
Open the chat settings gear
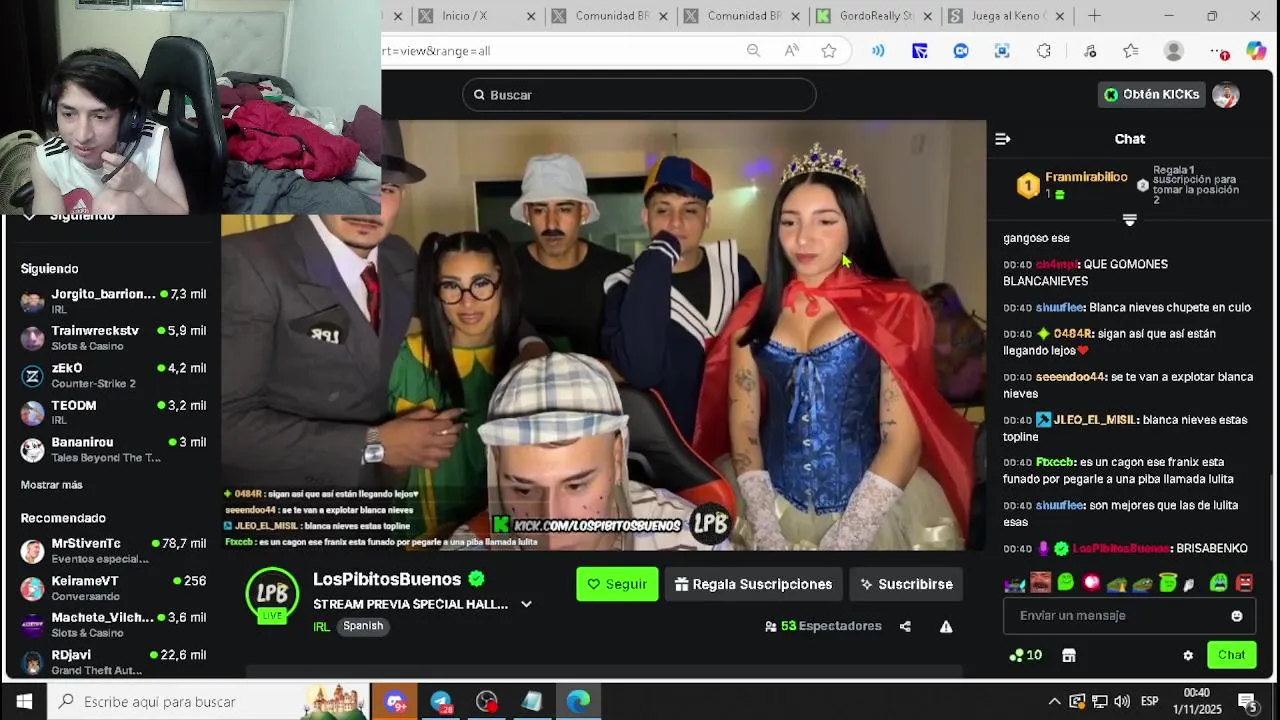1188,656
